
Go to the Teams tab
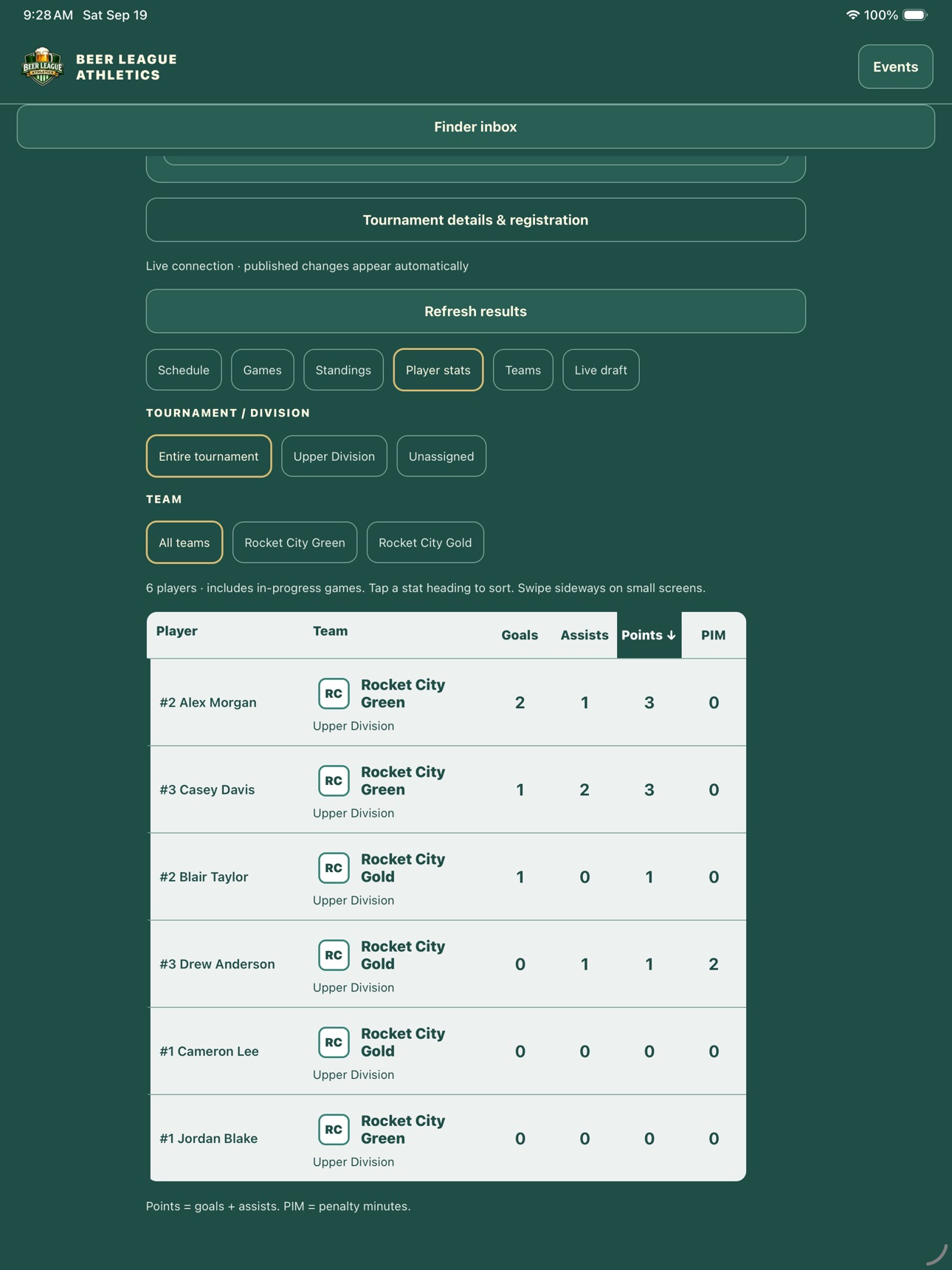(x=523, y=370)
